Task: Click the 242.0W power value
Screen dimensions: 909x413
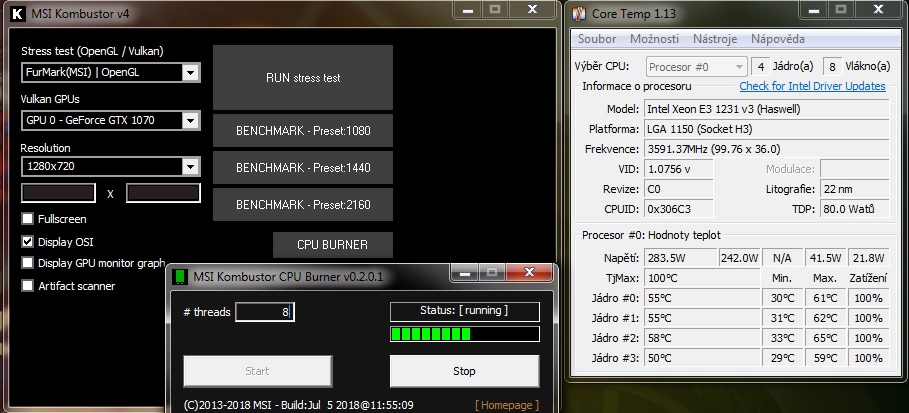Action: coord(740,258)
